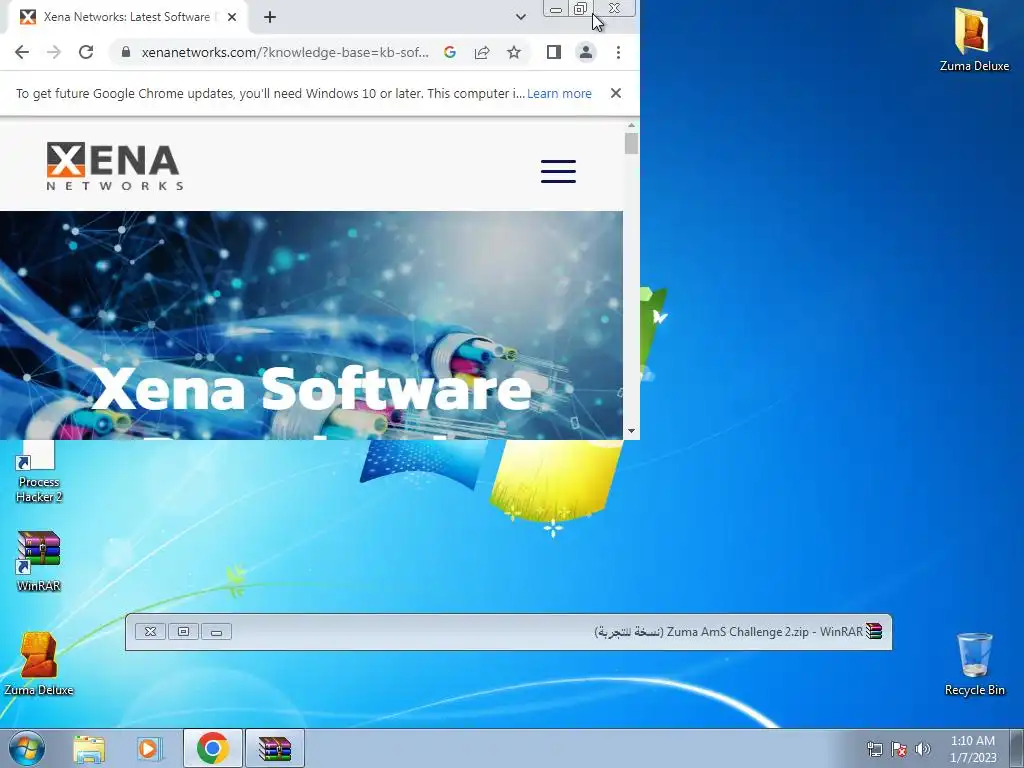
Task: Select the Process Hacker 2 shortcut
Action: click(39, 472)
